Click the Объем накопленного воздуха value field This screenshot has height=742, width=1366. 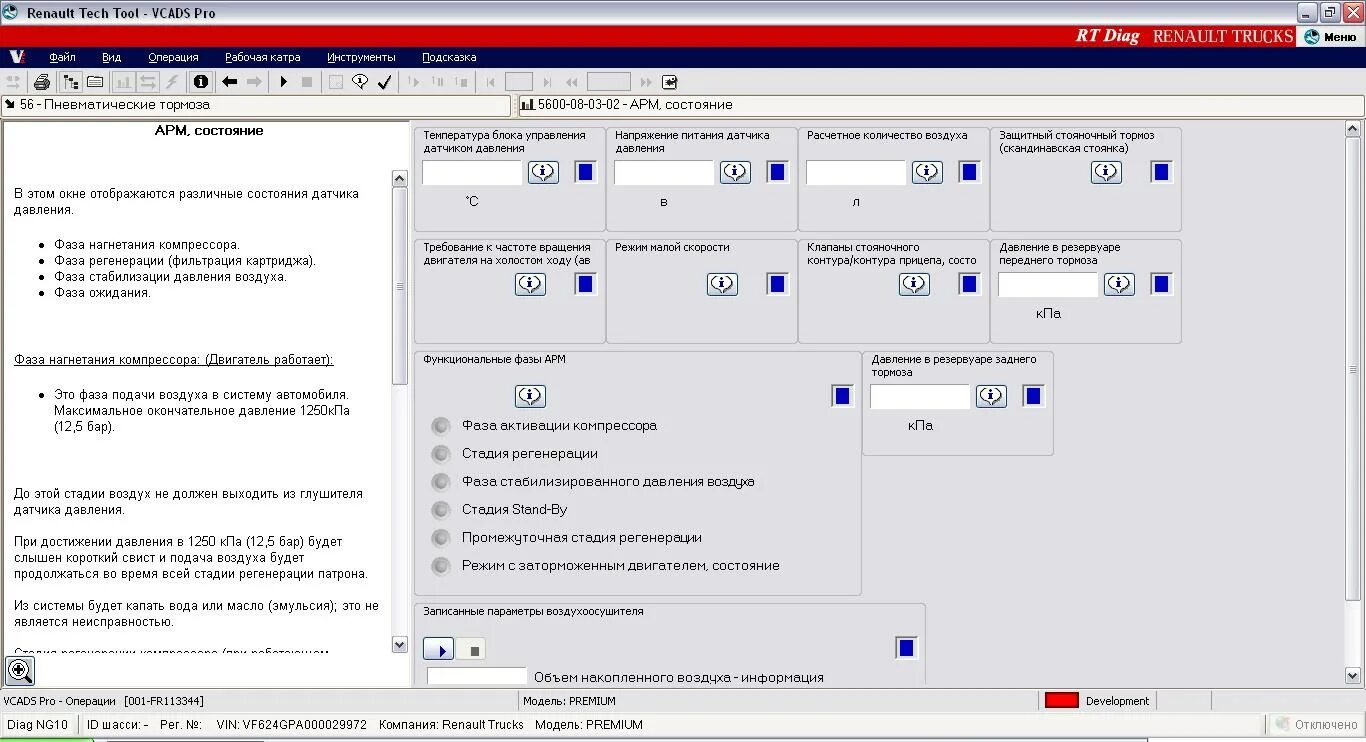point(477,677)
